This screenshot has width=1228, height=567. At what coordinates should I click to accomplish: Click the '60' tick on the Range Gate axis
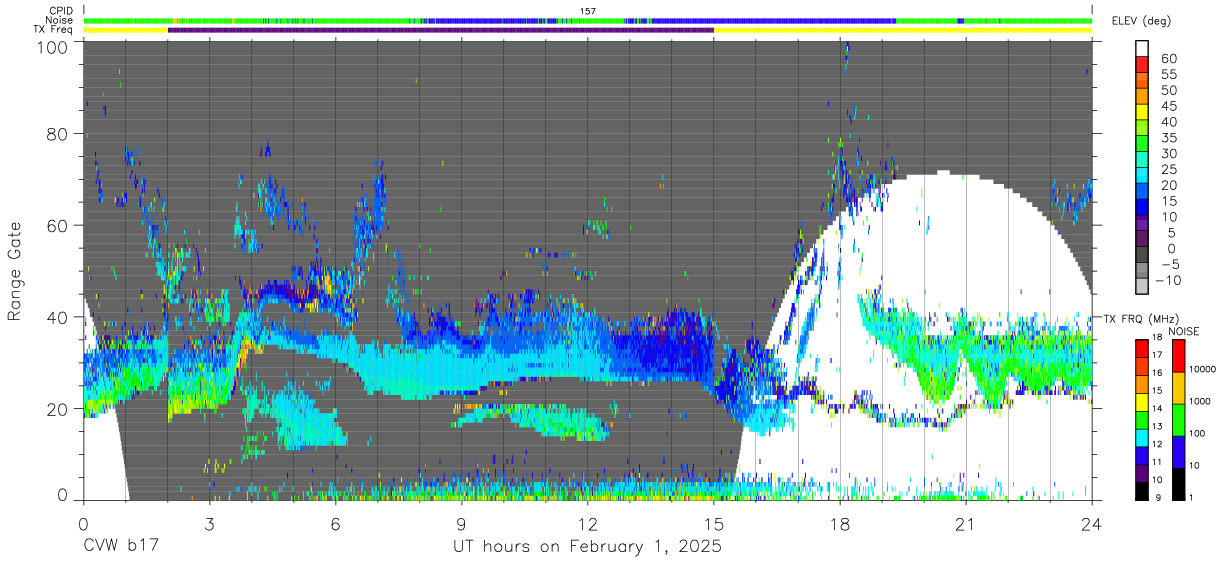[x=57, y=226]
